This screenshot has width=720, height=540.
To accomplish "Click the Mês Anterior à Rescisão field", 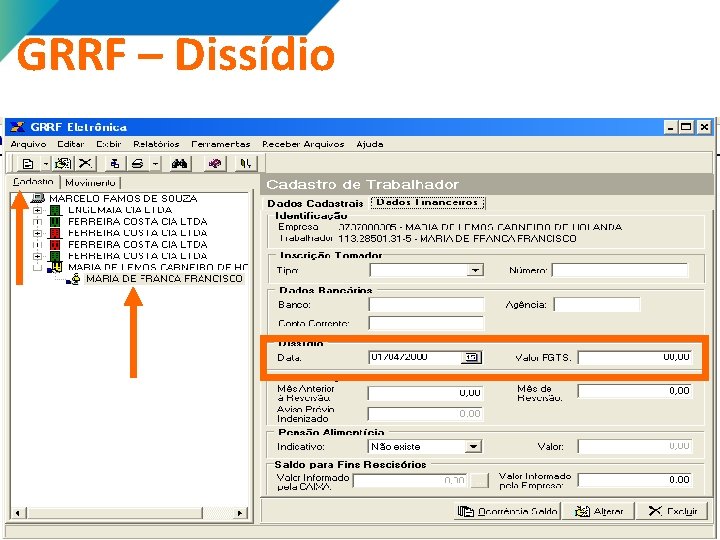I will [x=425, y=393].
